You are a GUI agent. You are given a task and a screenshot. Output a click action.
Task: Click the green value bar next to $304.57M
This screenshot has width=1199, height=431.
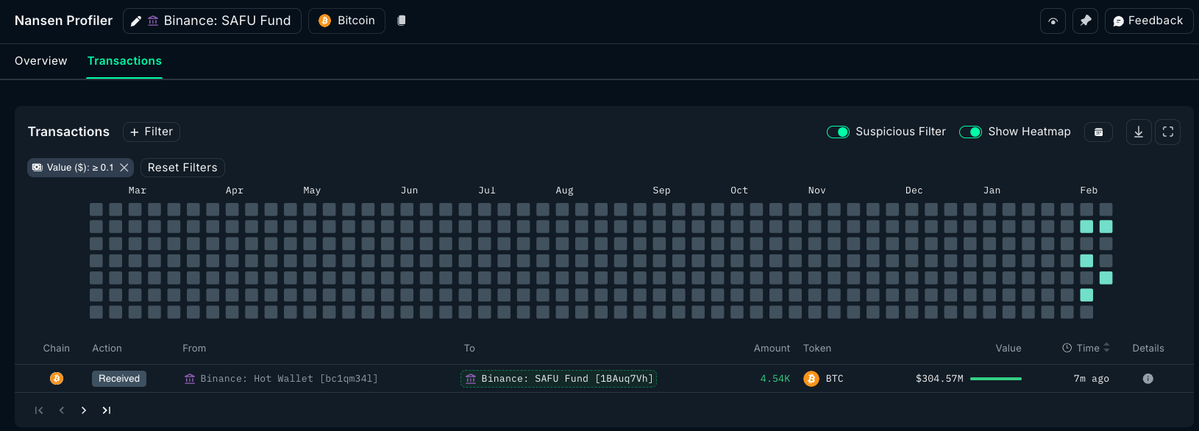pyautogui.click(x=996, y=378)
